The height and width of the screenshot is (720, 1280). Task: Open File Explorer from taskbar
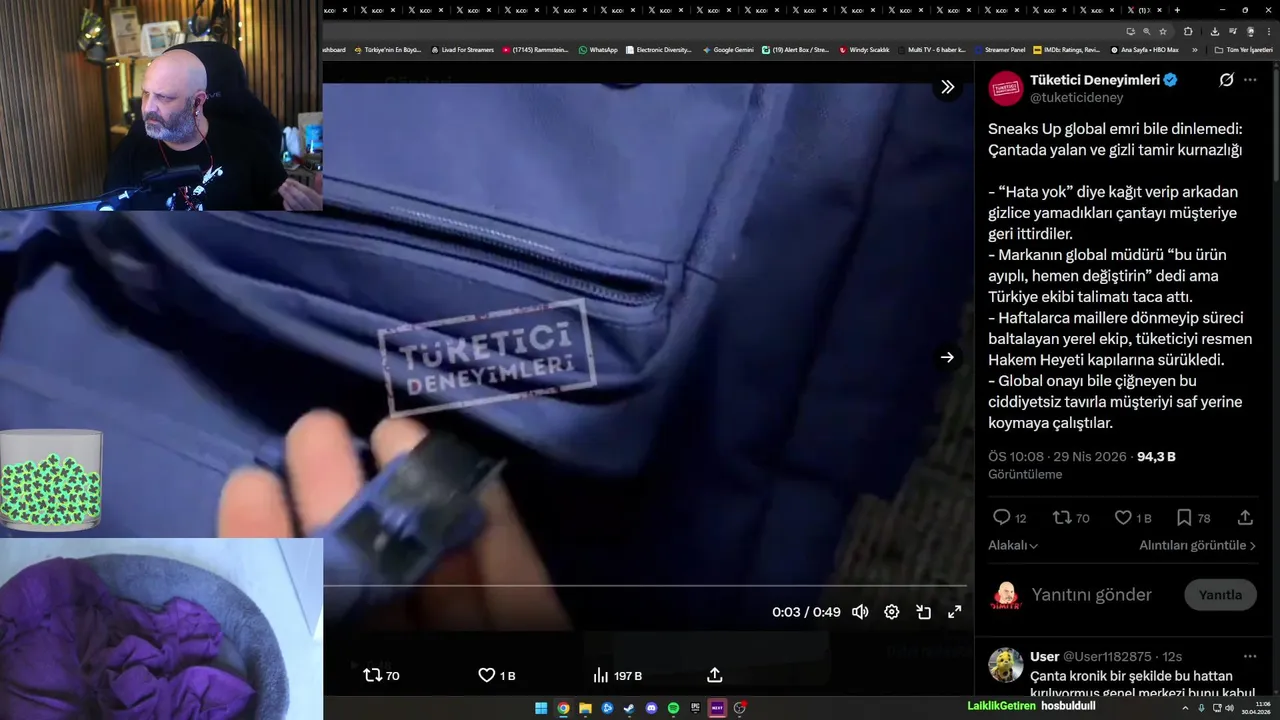pyautogui.click(x=585, y=708)
